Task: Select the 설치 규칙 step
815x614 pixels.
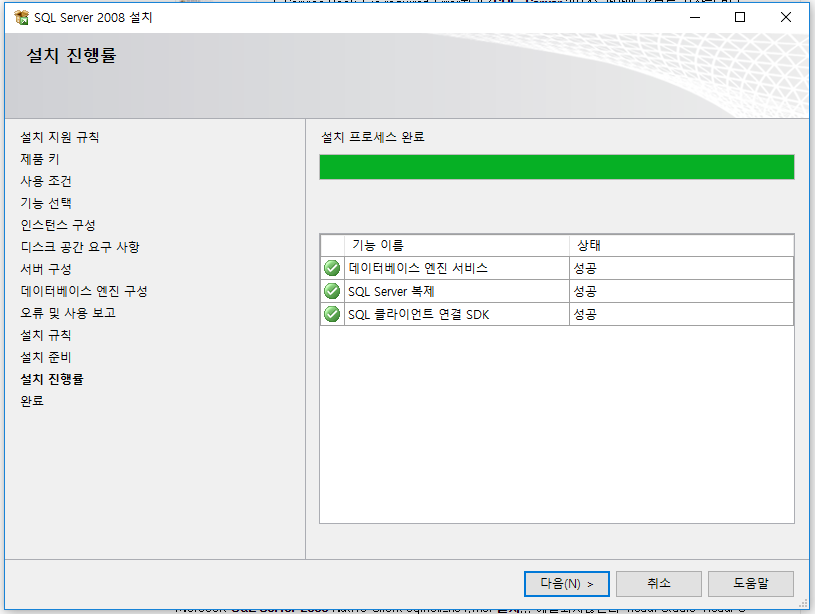Action: [46, 335]
